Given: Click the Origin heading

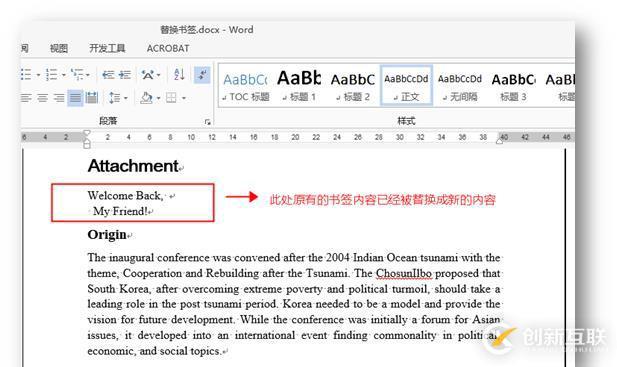Looking at the screenshot, I should [107, 235].
